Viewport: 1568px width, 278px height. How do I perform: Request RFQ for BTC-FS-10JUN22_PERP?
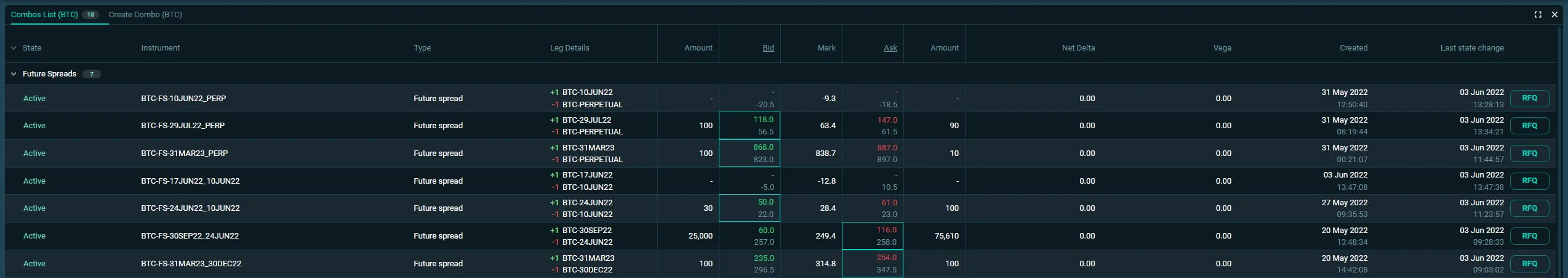[1529, 99]
